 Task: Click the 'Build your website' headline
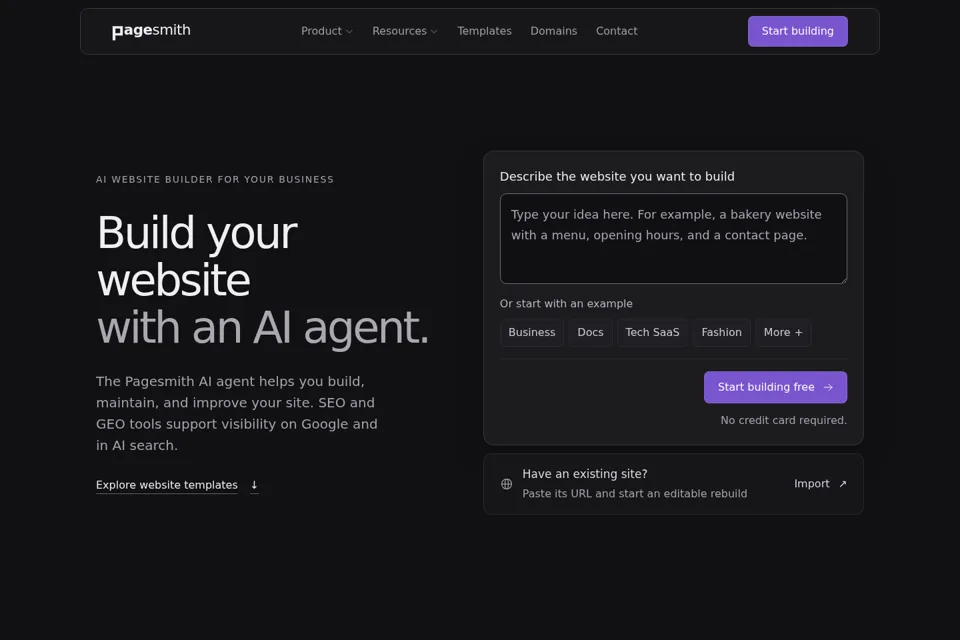[x=197, y=256]
